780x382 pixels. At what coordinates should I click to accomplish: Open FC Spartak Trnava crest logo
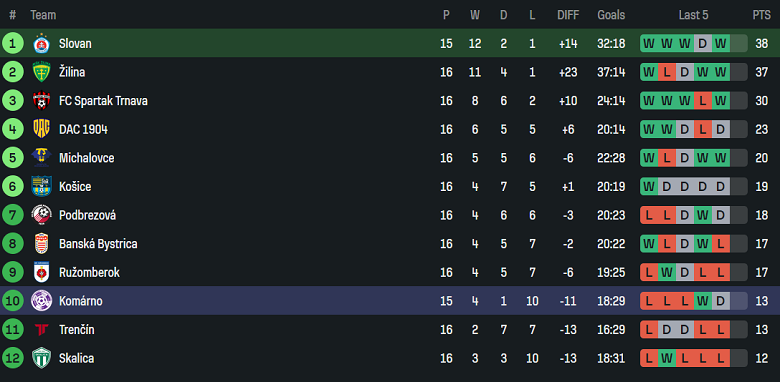click(41, 101)
